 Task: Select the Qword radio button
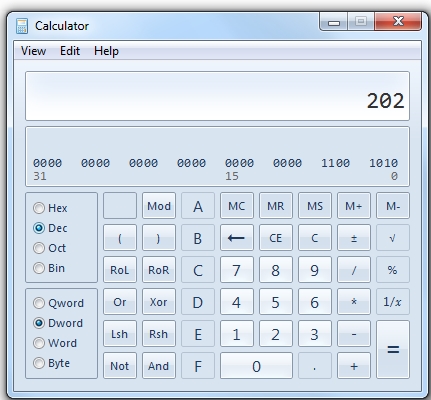coord(39,303)
